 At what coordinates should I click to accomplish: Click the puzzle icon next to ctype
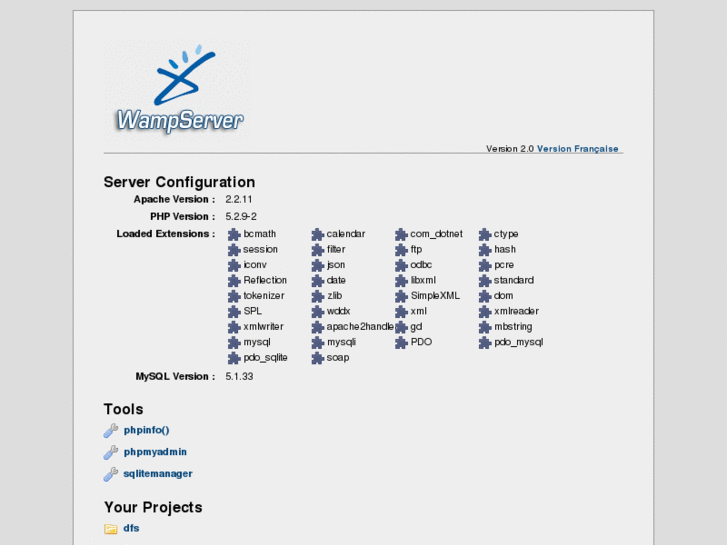click(485, 234)
